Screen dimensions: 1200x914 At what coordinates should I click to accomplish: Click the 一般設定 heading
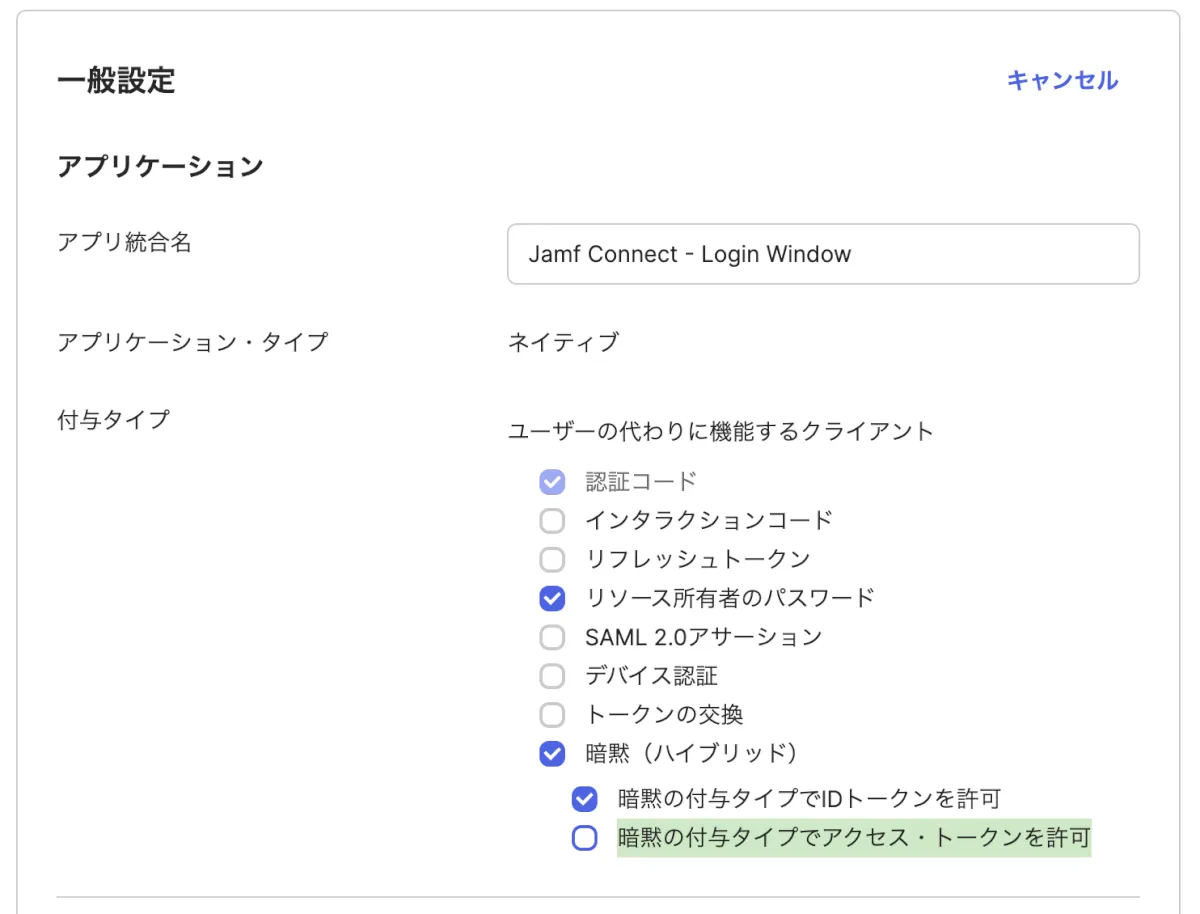tap(116, 80)
